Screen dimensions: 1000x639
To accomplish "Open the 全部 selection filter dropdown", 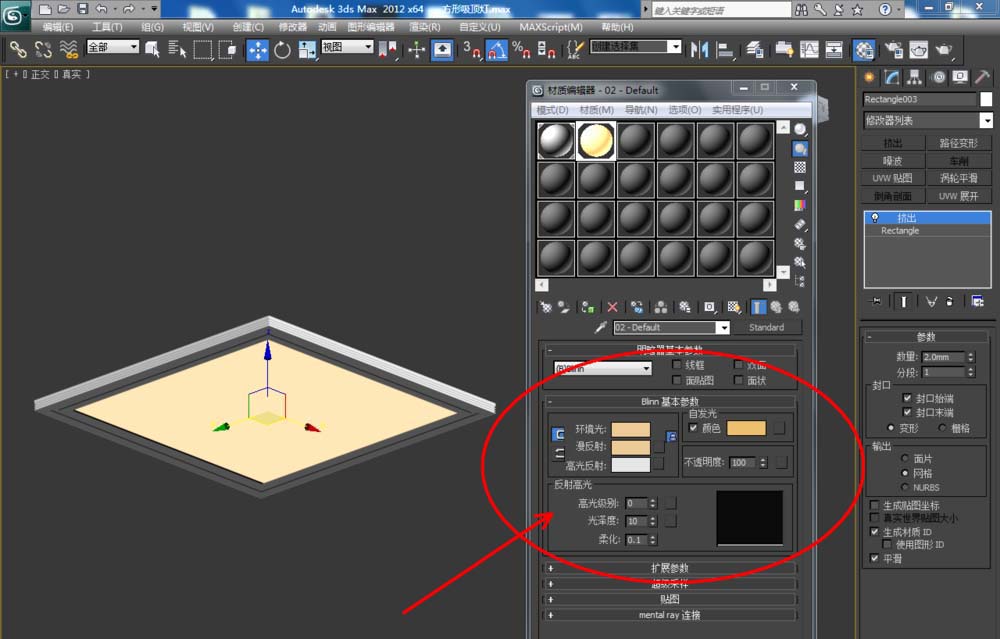I will coord(112,47).
